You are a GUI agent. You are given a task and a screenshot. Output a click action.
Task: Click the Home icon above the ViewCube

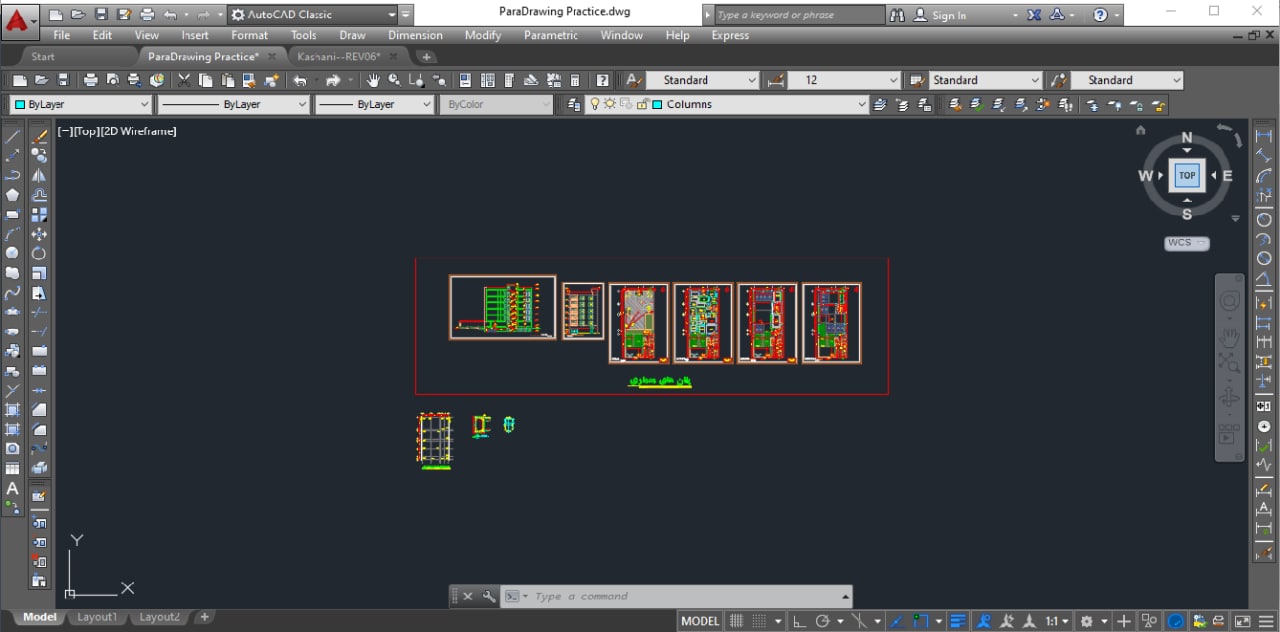coord(1140,130)
